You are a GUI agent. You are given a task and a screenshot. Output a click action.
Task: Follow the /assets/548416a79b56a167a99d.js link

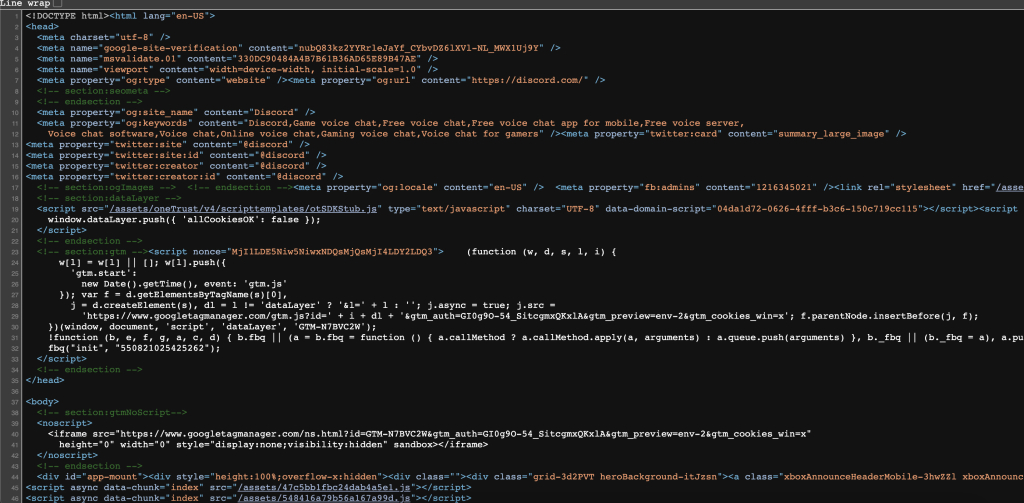(326, 498)
